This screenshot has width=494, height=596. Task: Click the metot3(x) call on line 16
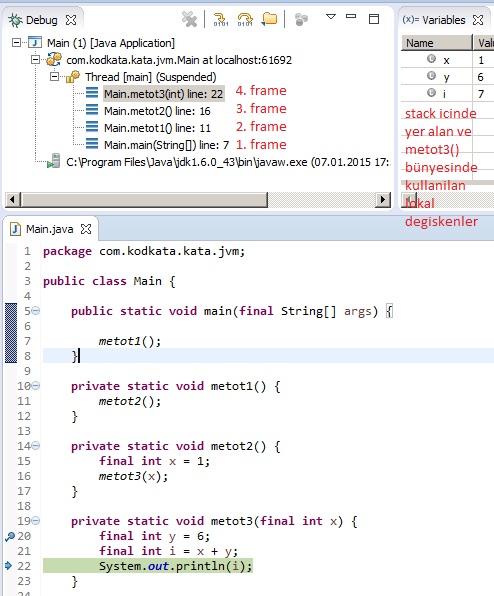(x=133, y=476)
